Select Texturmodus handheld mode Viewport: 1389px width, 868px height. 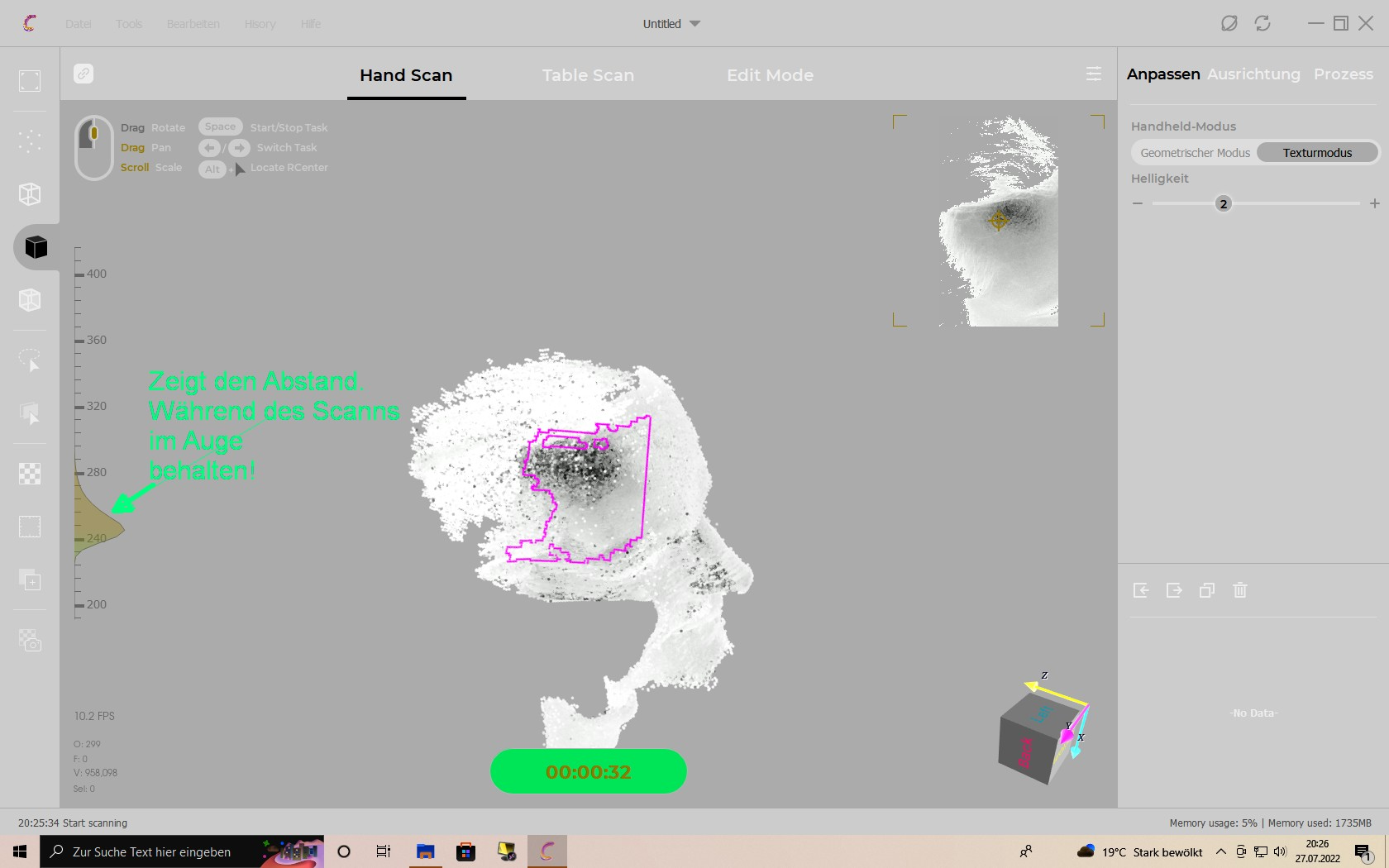pyautogui.click(x=1317, y=153)
